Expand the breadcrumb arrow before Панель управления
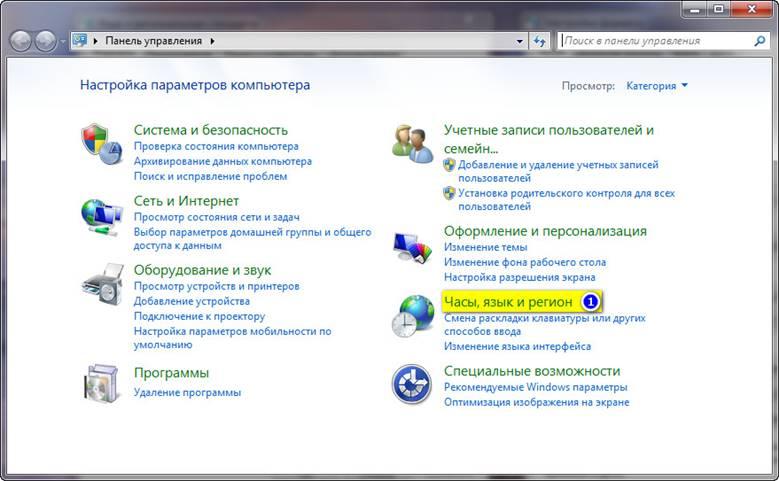779x481 pixels. pos(95,41)
